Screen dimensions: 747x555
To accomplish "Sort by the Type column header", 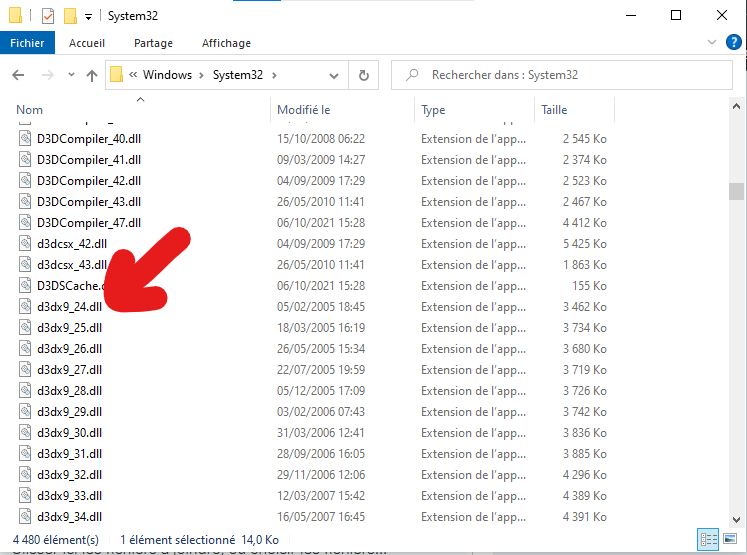I will 433,110.
